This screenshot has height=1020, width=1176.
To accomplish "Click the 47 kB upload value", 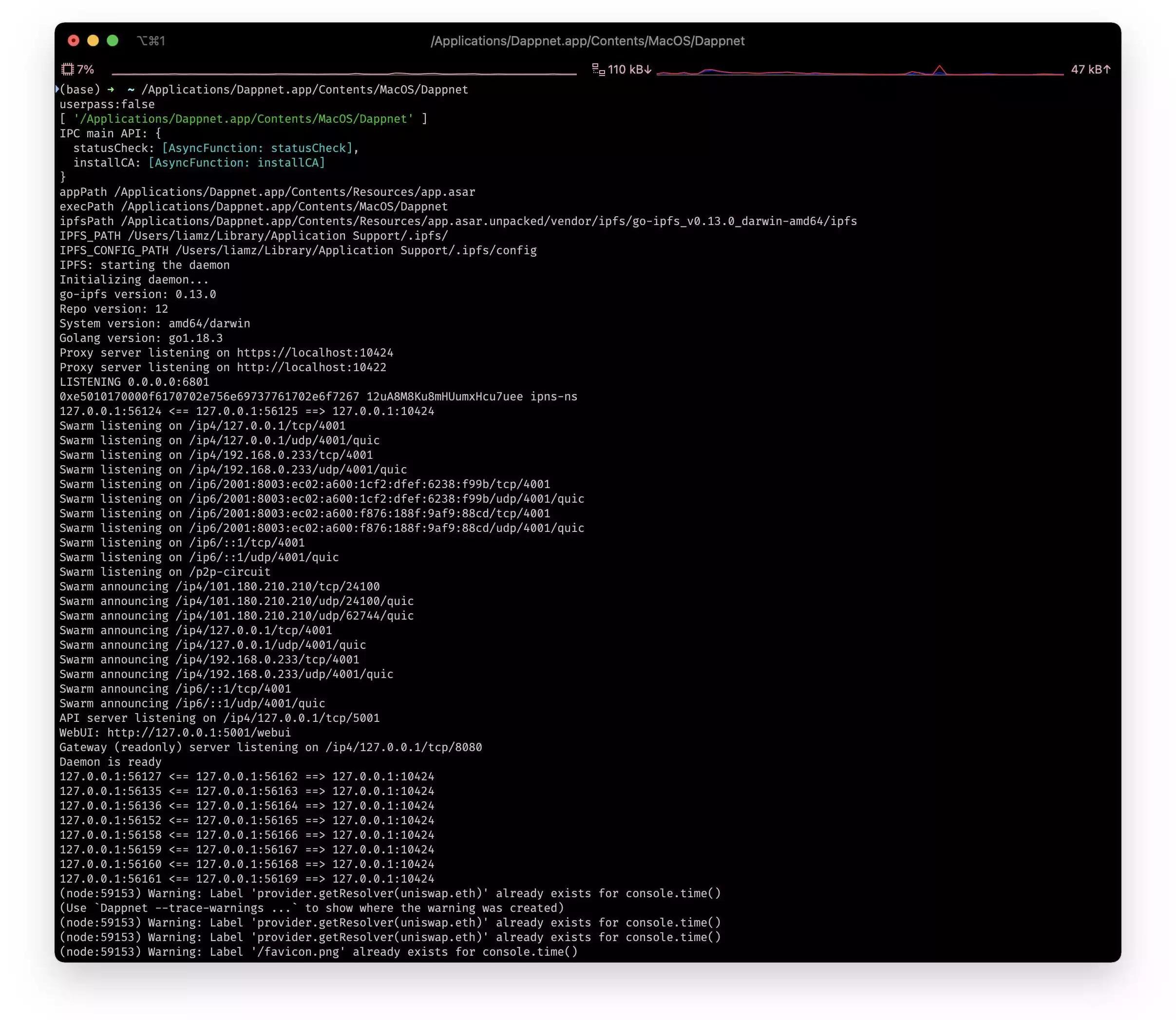I will pos(1091,70).
